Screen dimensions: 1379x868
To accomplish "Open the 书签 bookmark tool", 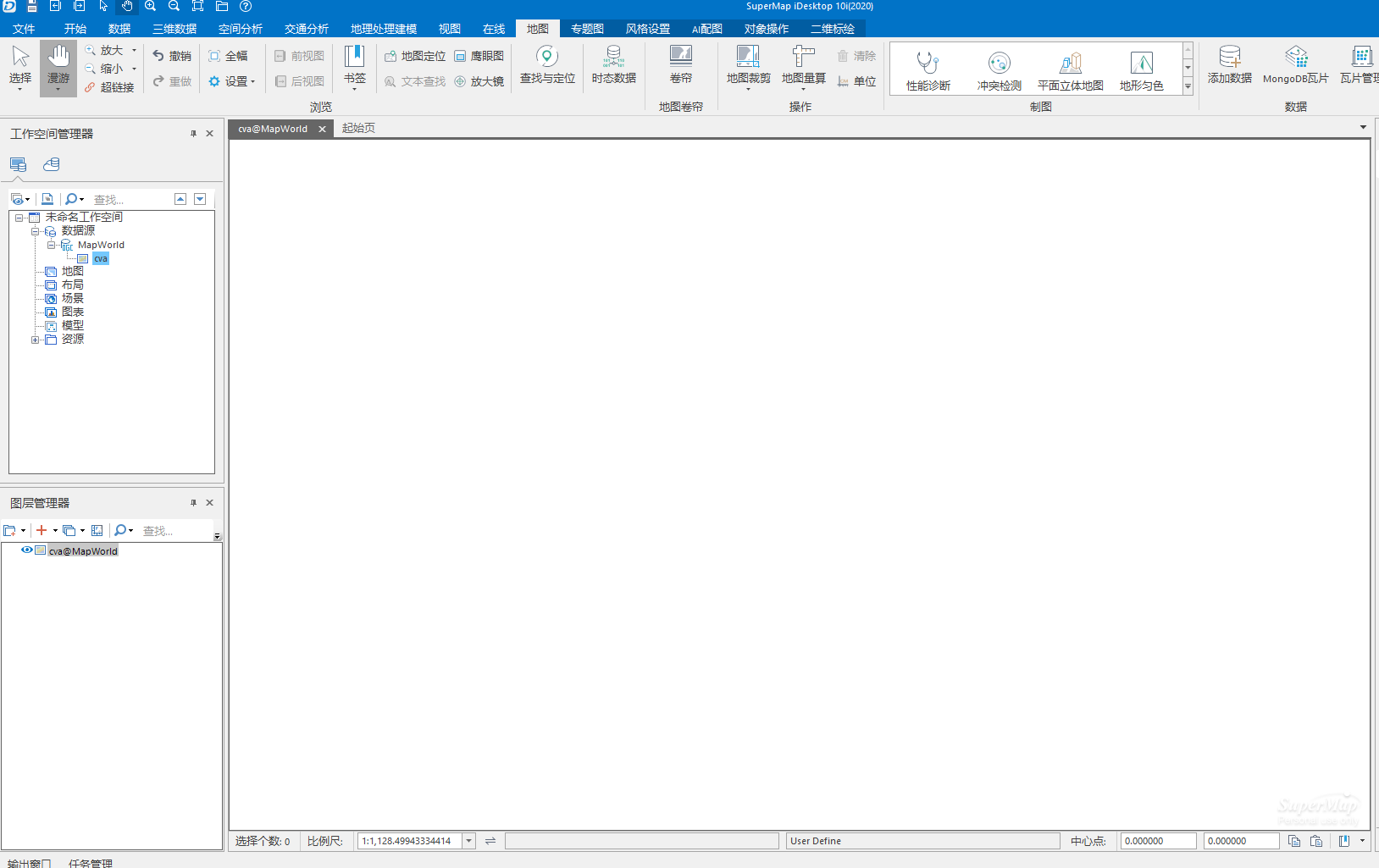I will point(355,68).
